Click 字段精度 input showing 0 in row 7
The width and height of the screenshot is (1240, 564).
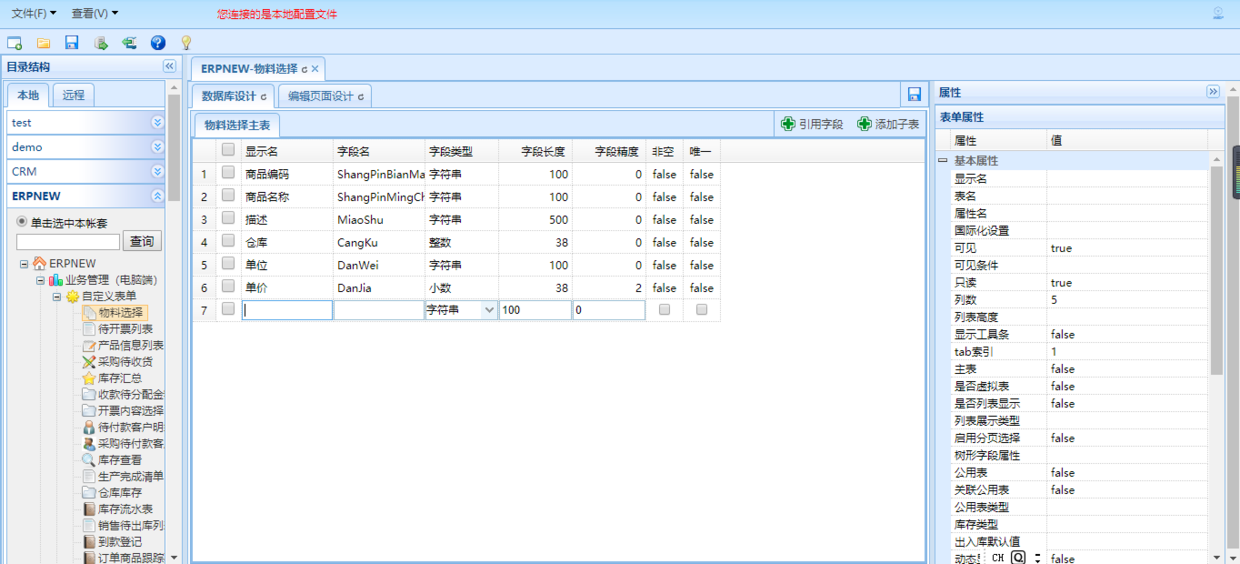609,310
